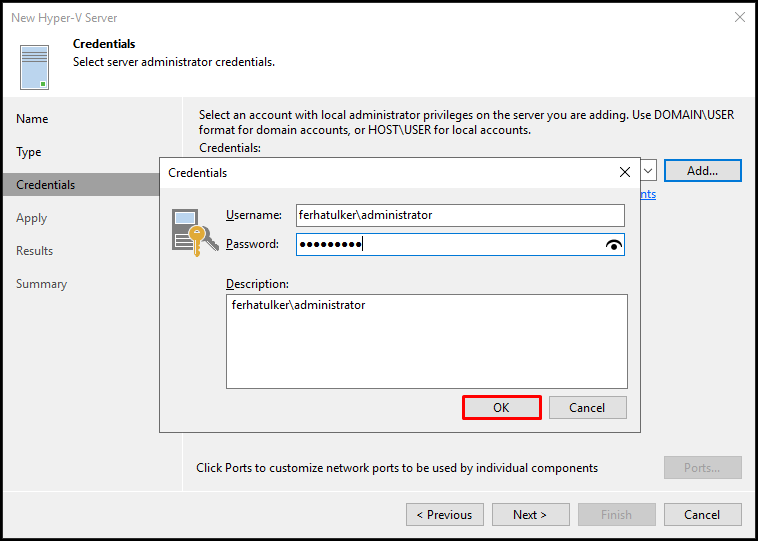Show password with the eye icon
Viewport: 758px width, 541px height.
click(x=613, y=245)
